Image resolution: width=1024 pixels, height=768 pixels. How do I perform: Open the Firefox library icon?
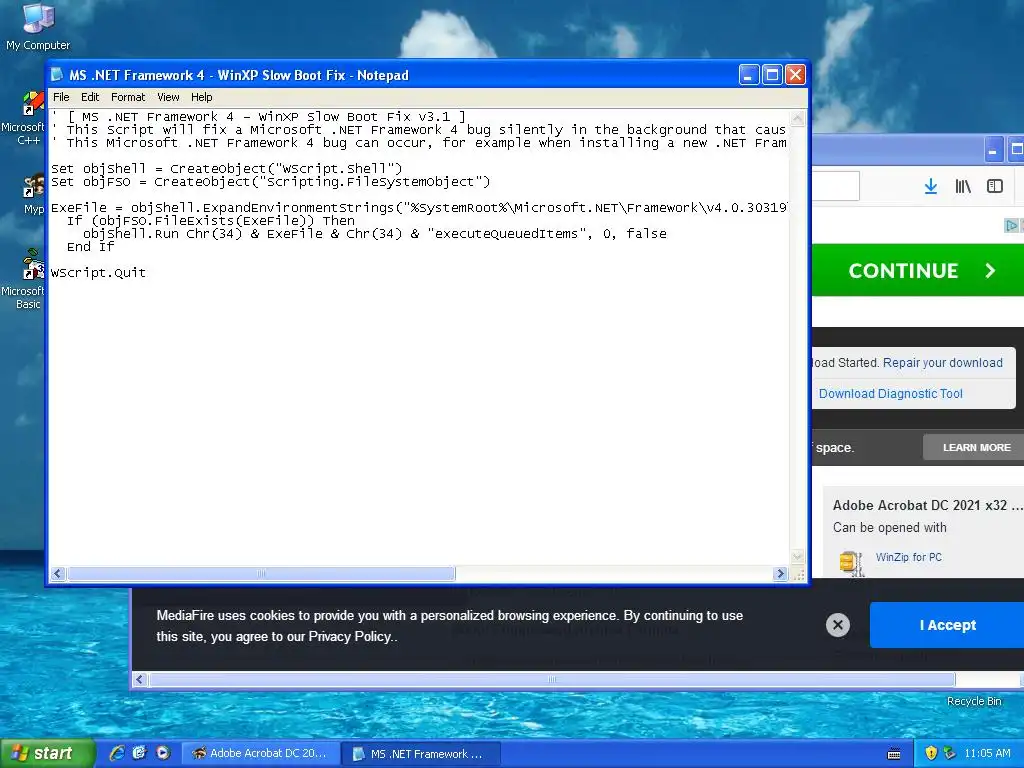click(963, 187)
